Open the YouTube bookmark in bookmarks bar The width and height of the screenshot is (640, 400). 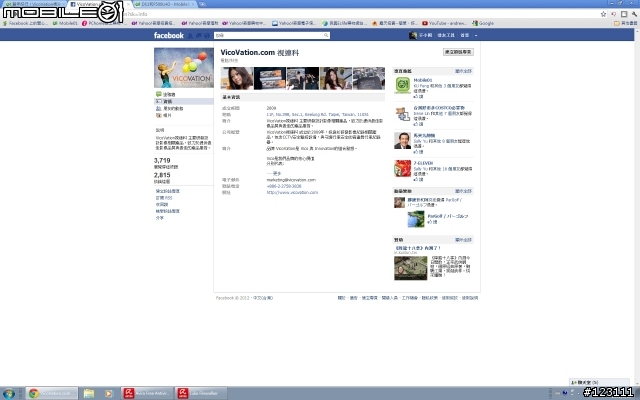pyautogui.click(x=445, y=23)
